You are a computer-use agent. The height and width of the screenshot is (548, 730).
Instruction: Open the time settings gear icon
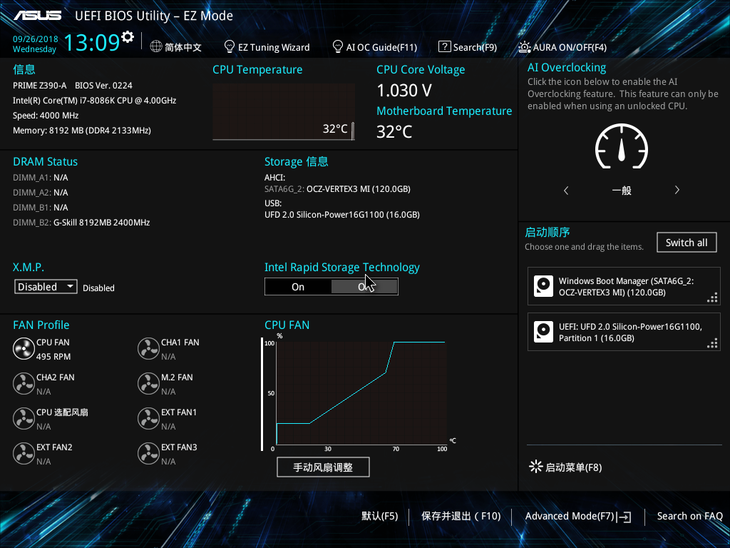coord(128,37)
